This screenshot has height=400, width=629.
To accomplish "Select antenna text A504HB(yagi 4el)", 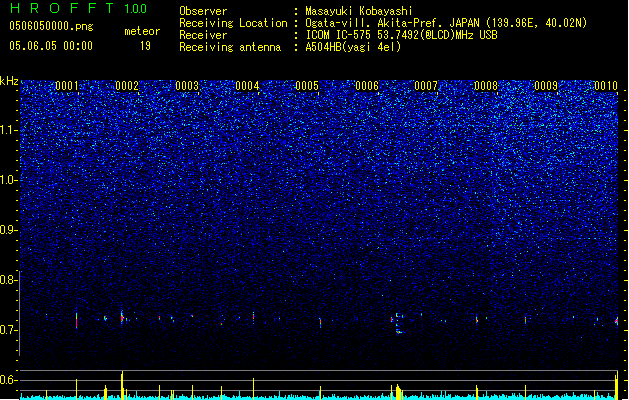I will tap(353, 47).
